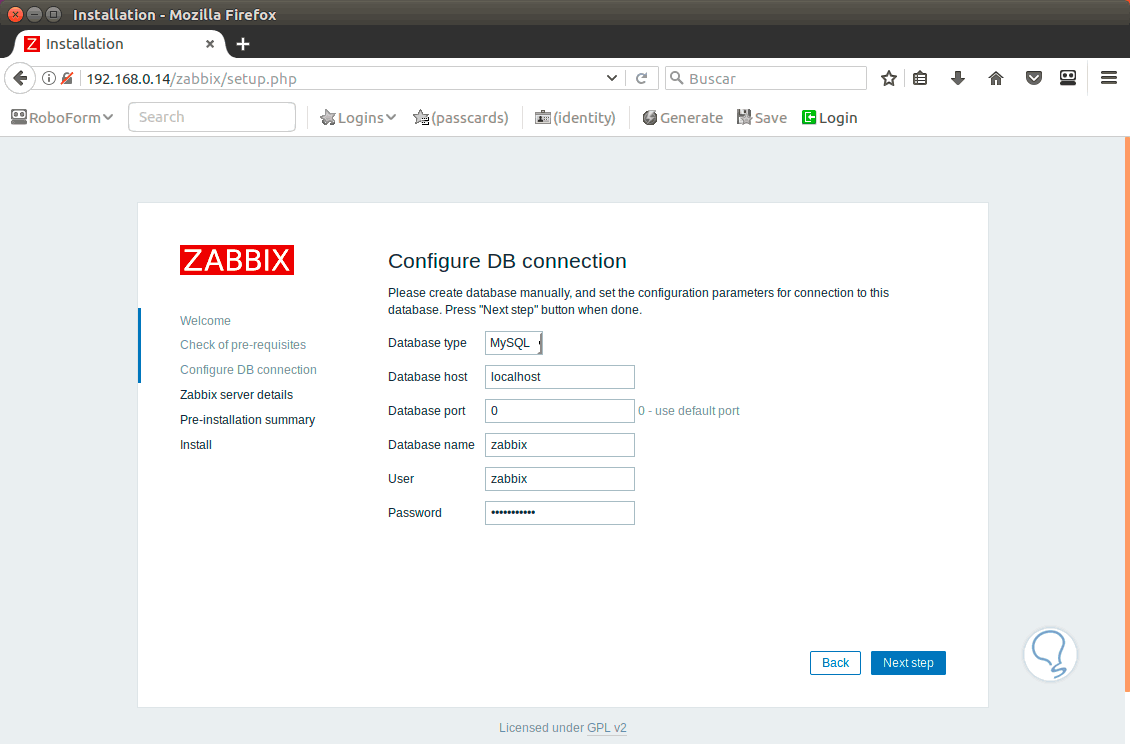Close the Installation tab

pos(210,44)
